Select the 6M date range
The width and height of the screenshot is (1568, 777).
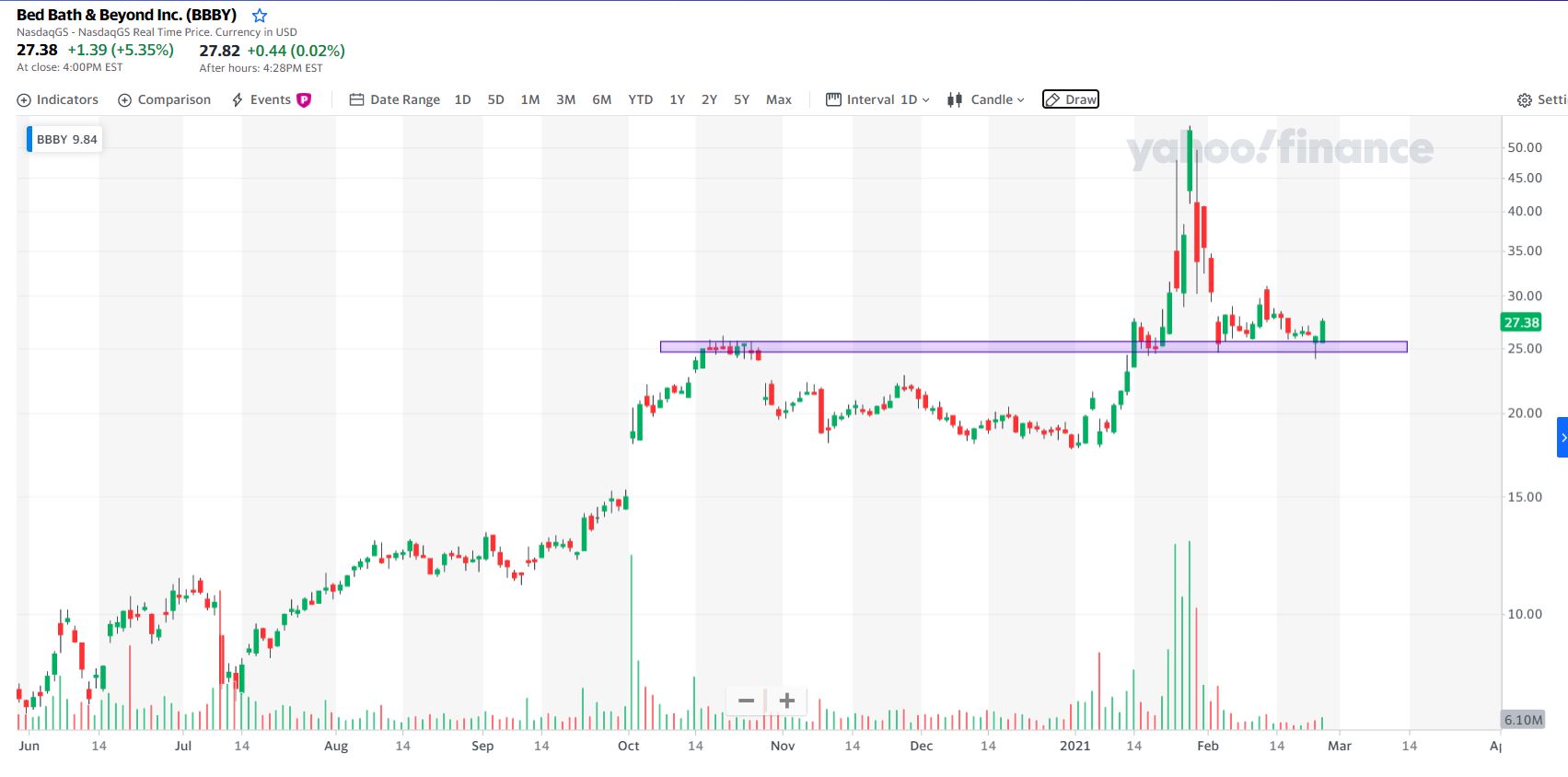tap(602, 99)
